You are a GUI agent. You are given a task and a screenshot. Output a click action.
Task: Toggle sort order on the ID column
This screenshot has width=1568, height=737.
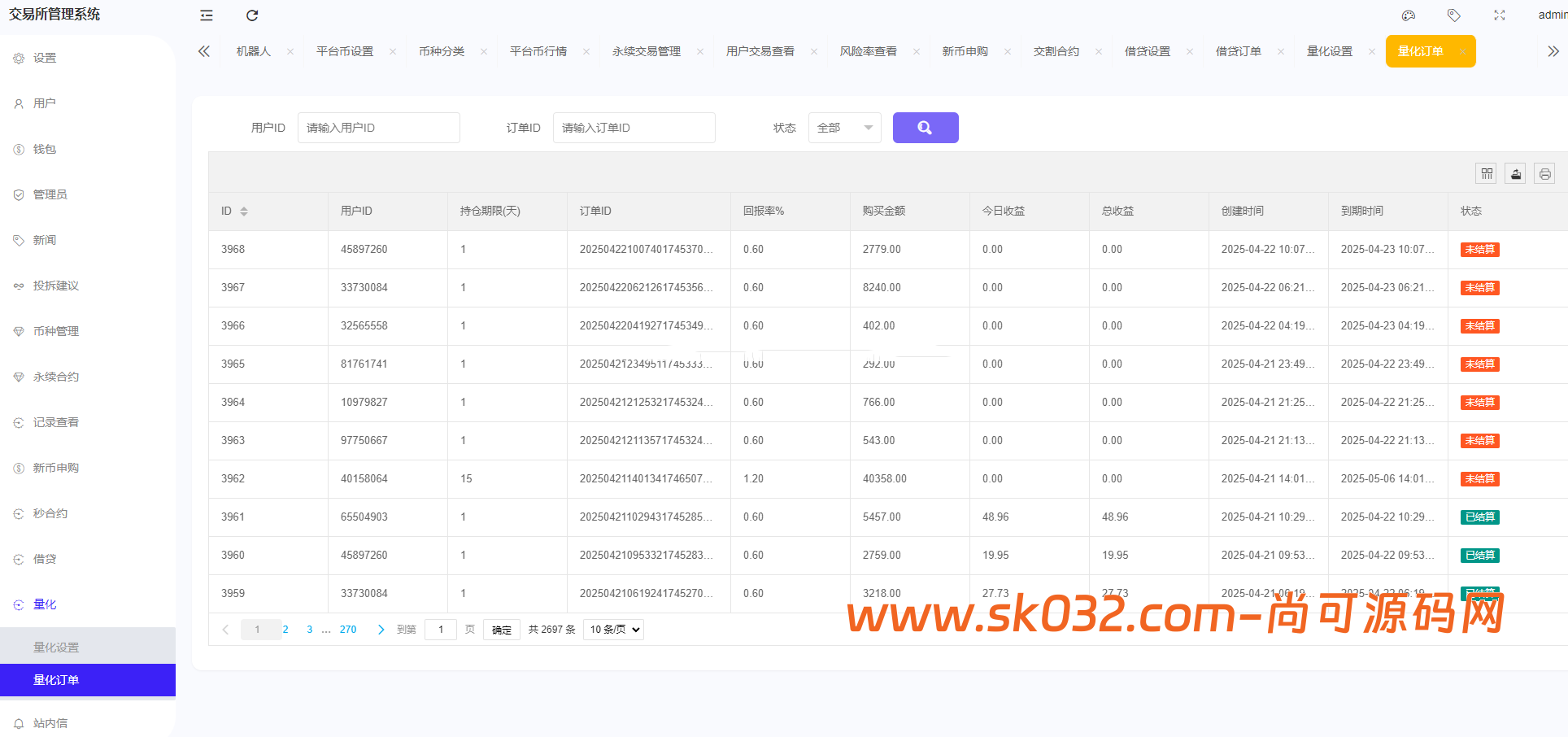click(x=243, y=211)
